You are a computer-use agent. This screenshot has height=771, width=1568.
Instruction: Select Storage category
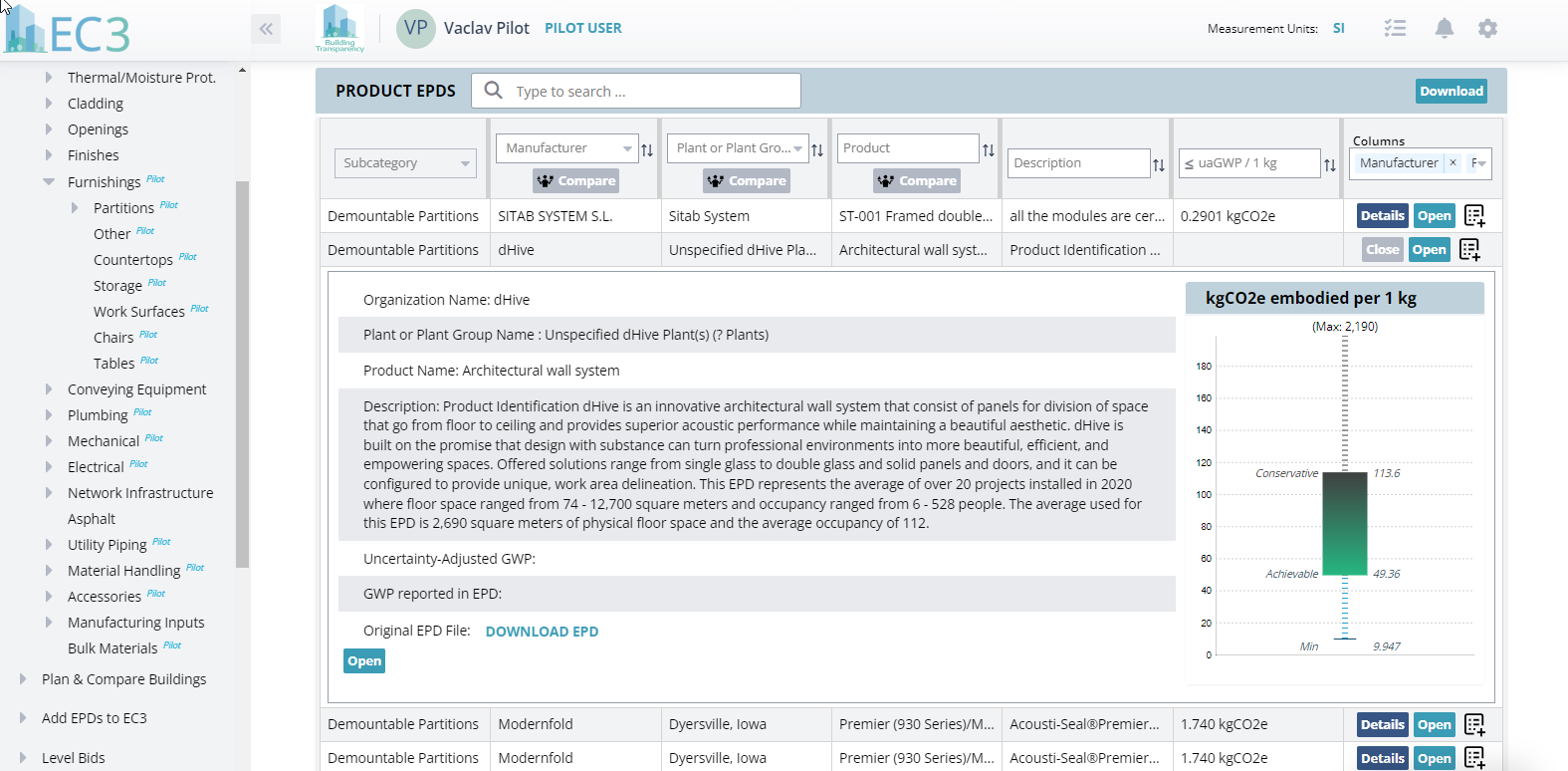pyautogui.click(x=117, y=285)
